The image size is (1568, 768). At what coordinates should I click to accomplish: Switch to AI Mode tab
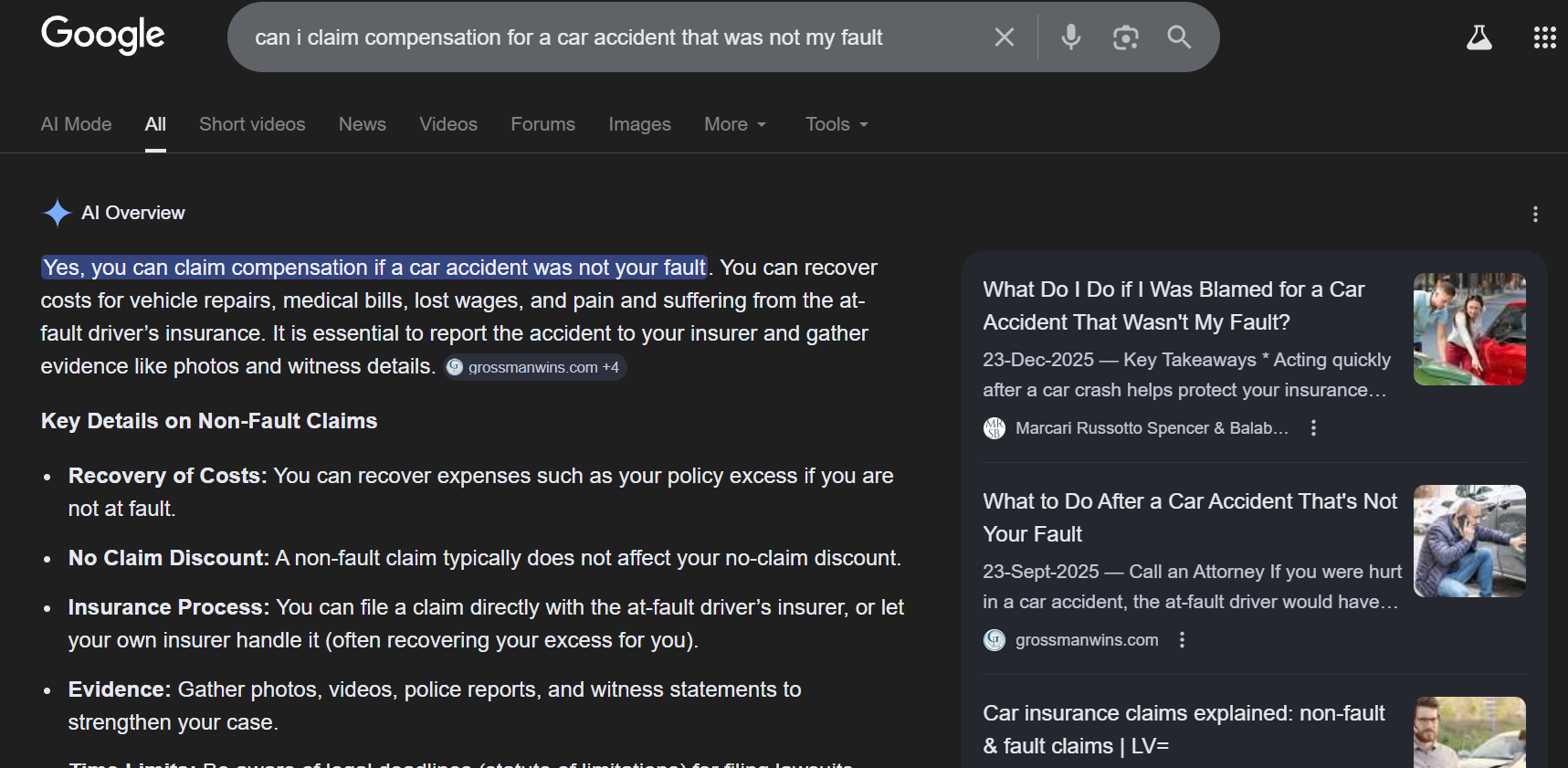point(76,124)
